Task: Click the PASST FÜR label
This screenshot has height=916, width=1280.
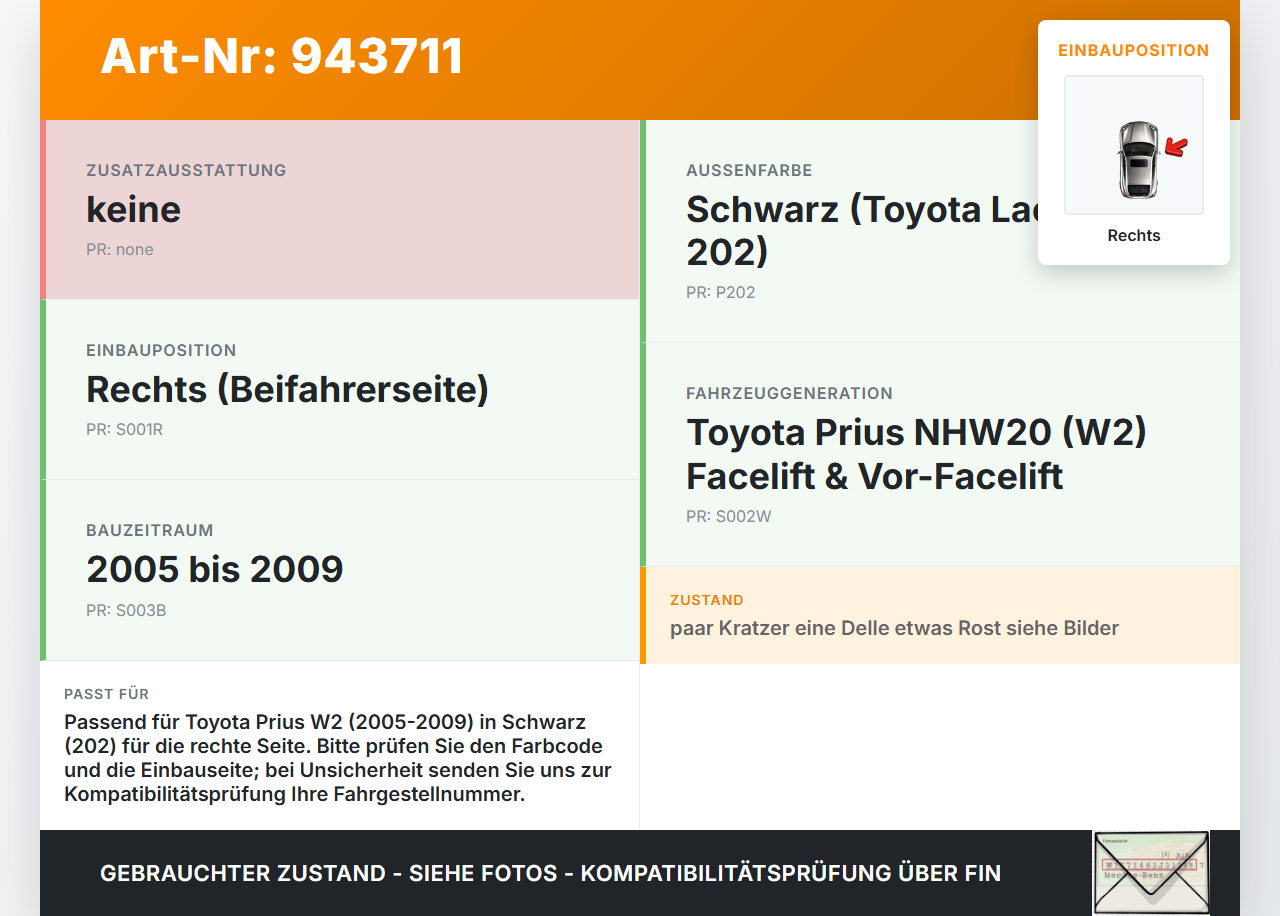Action: point(107,694)
